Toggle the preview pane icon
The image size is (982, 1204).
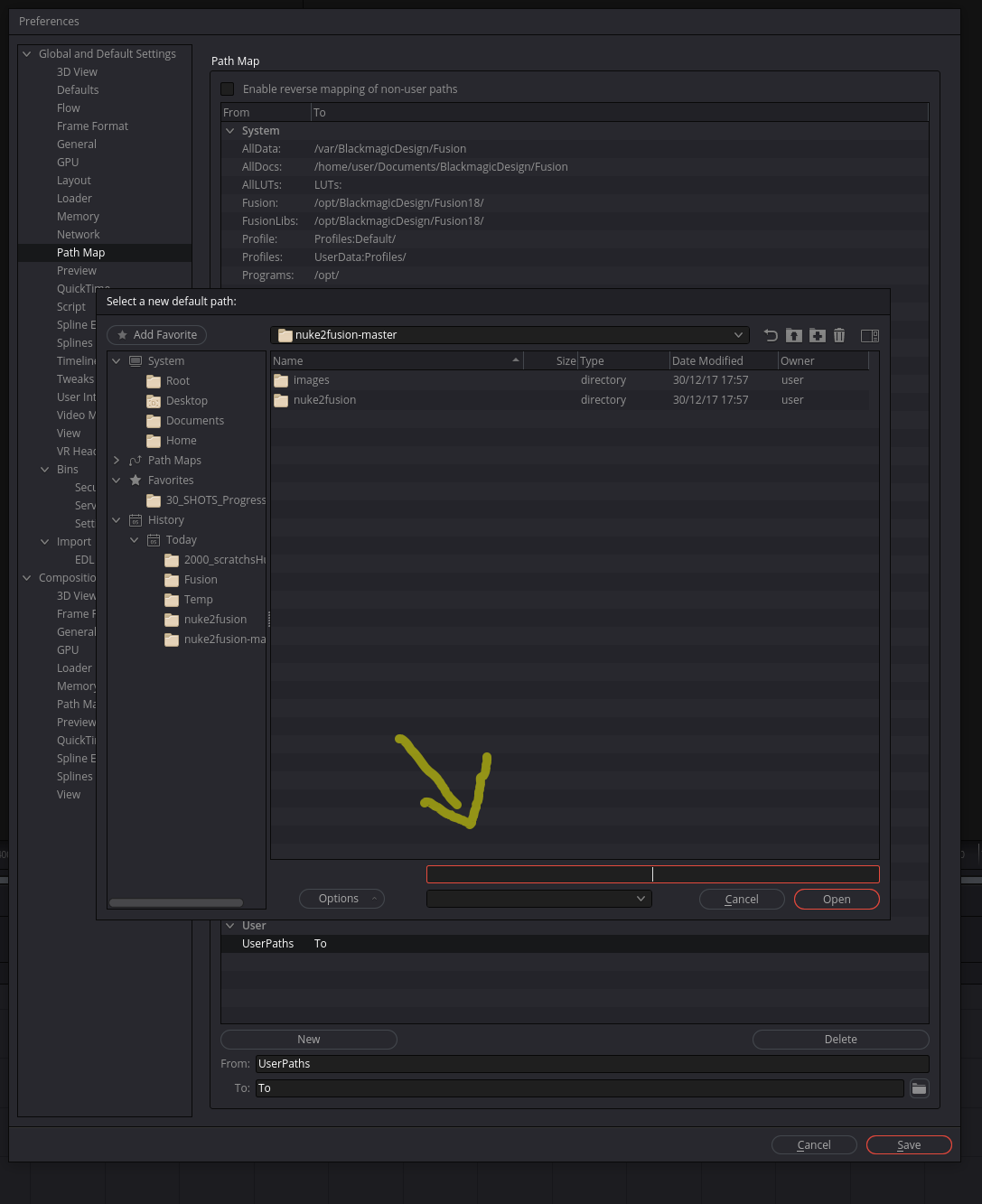coord(870,335)
